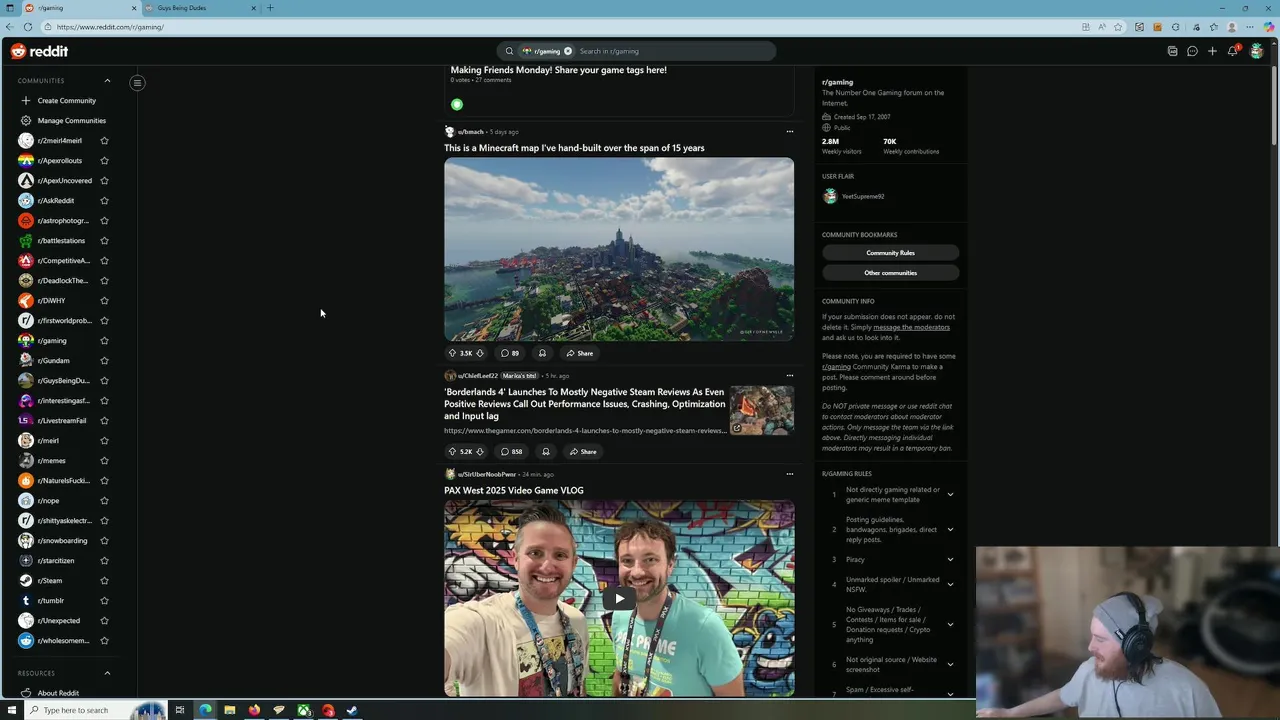Expand rule 2 Posting guidelines

tap(950, 529)
